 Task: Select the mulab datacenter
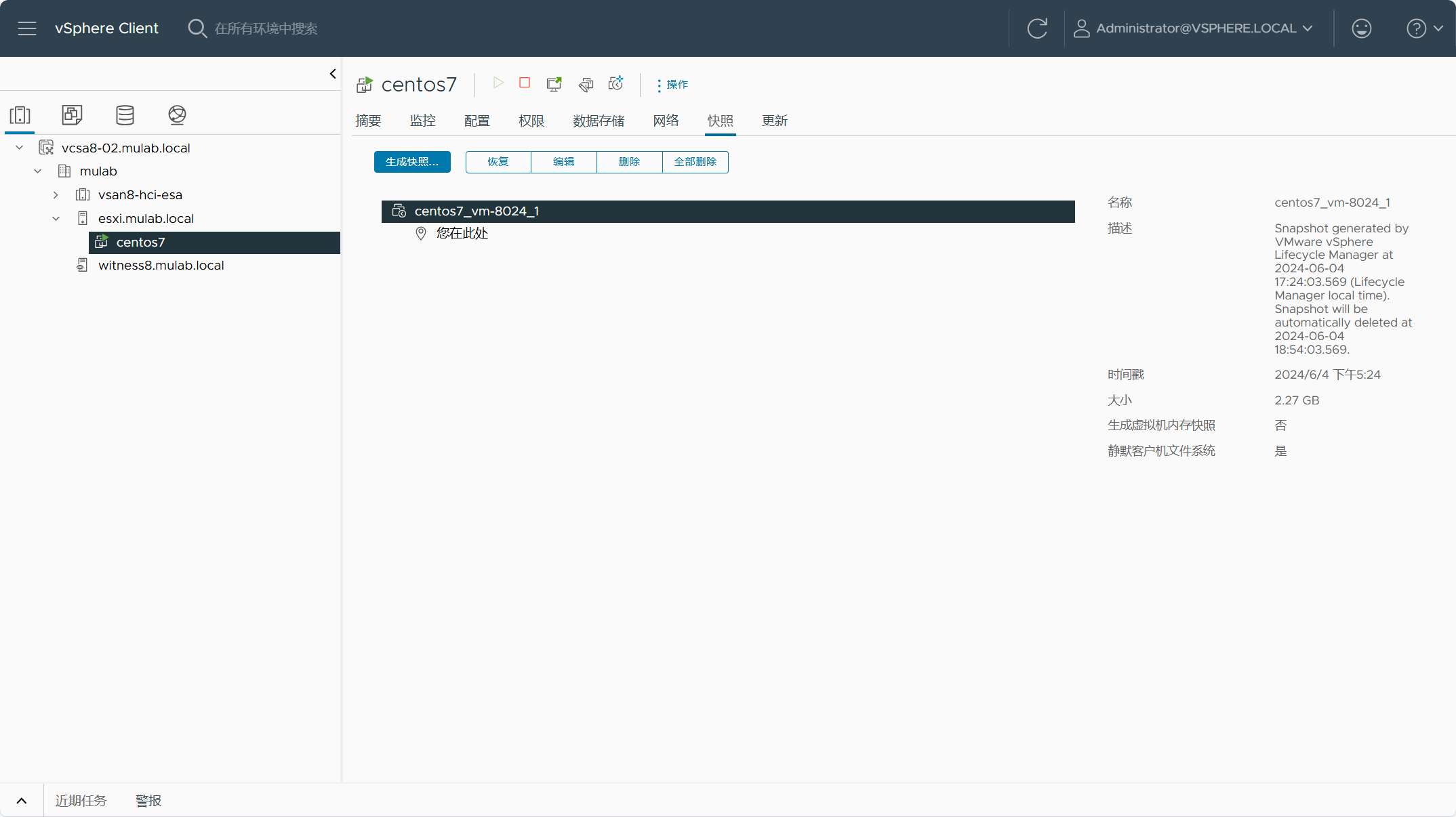[x=98, y=171]
